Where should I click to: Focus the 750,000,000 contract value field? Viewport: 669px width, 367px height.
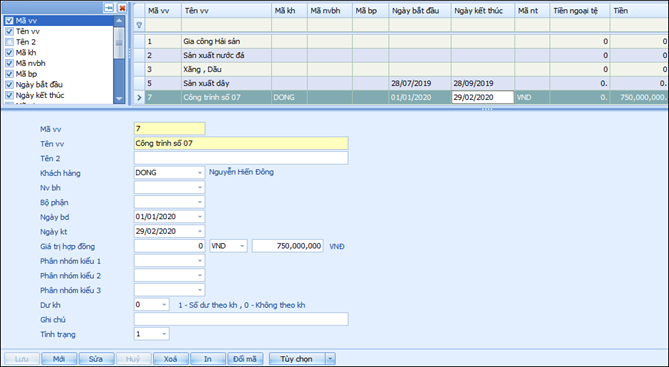click(288, 246)
